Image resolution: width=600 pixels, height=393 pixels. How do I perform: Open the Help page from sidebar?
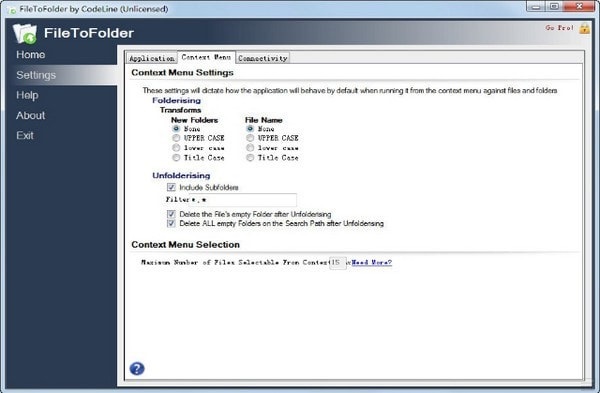27,95
